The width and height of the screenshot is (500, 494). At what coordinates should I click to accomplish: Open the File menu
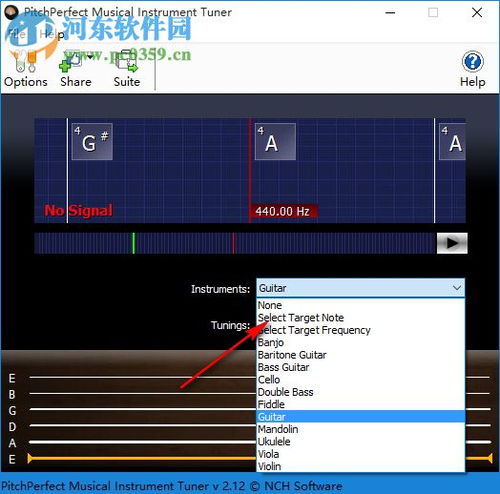click(x=16, y=34)
